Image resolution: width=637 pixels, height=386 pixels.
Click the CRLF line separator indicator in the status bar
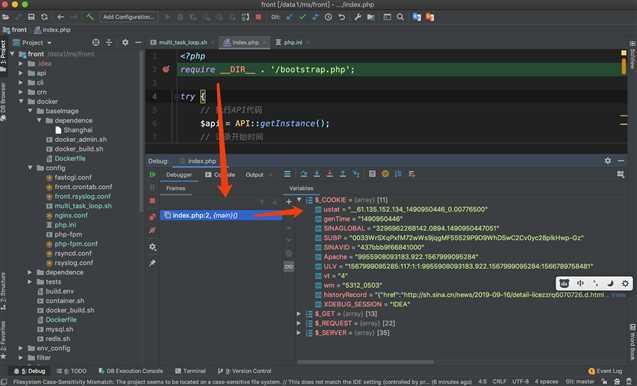[499, 382]
